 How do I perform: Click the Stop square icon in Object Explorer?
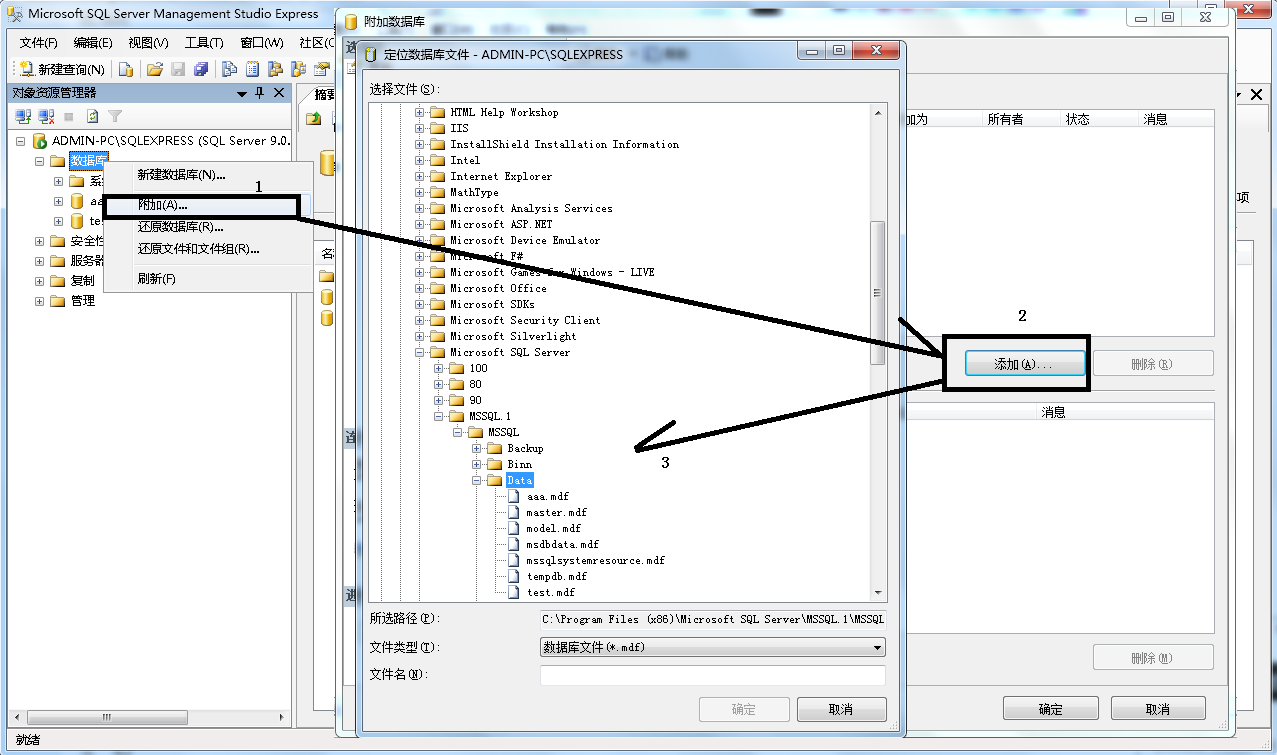coord(69,116)
